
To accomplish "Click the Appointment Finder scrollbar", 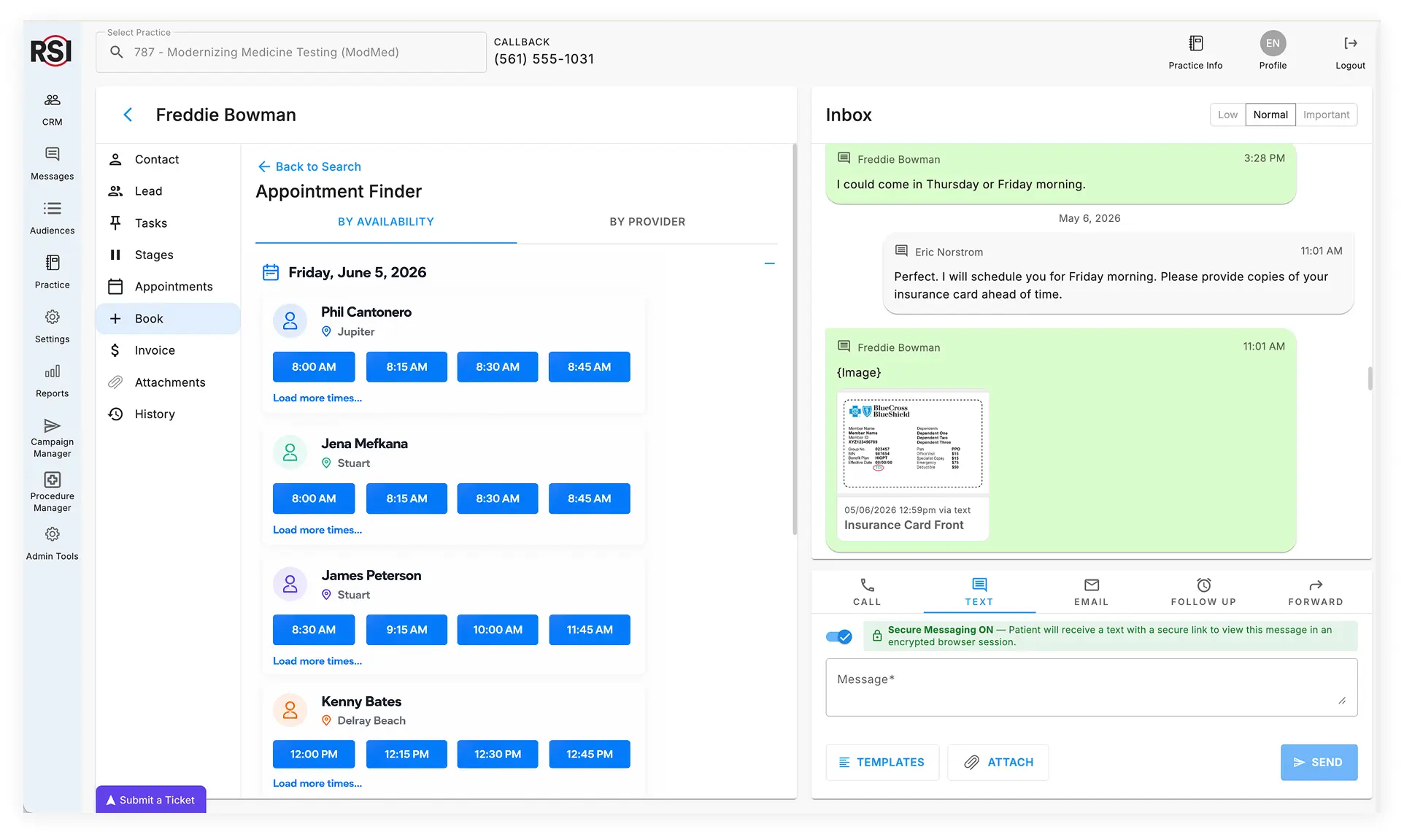I will click(x=794, y=339).
